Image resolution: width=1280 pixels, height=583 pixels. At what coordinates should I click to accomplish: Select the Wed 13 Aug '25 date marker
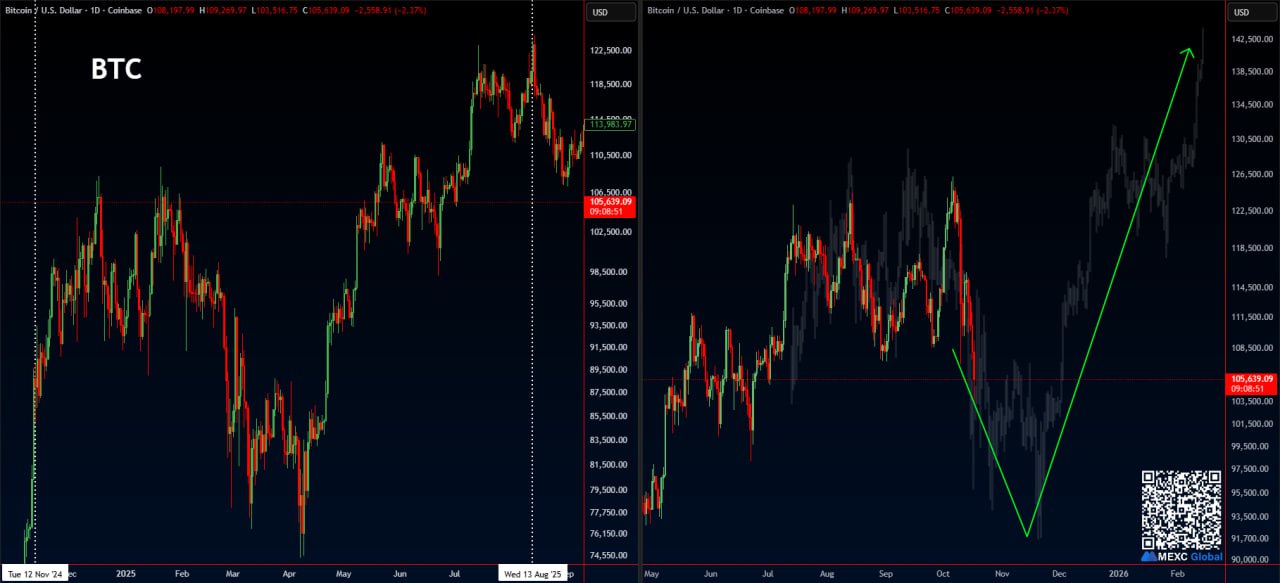pyautogui.click(x=531, y=574)
